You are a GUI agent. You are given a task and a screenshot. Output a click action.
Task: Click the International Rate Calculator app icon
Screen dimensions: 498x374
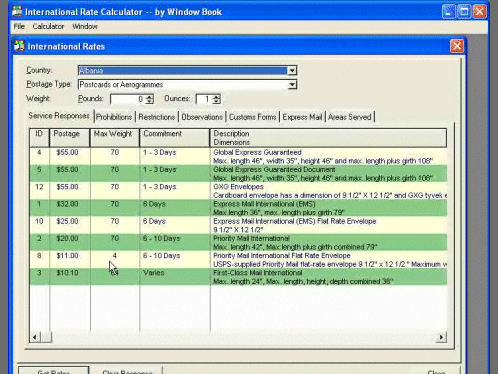click(17, 12)
